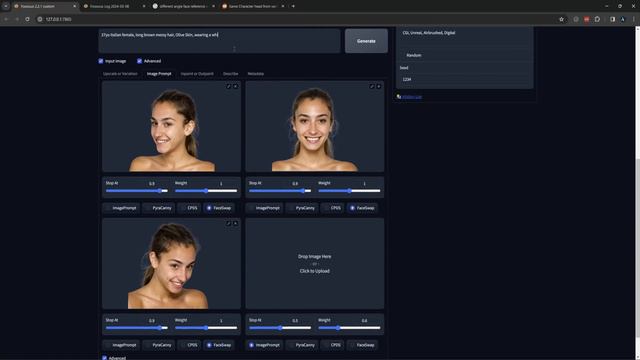
Task: Open the Chrome profile avatar
Action: point(623,19)
